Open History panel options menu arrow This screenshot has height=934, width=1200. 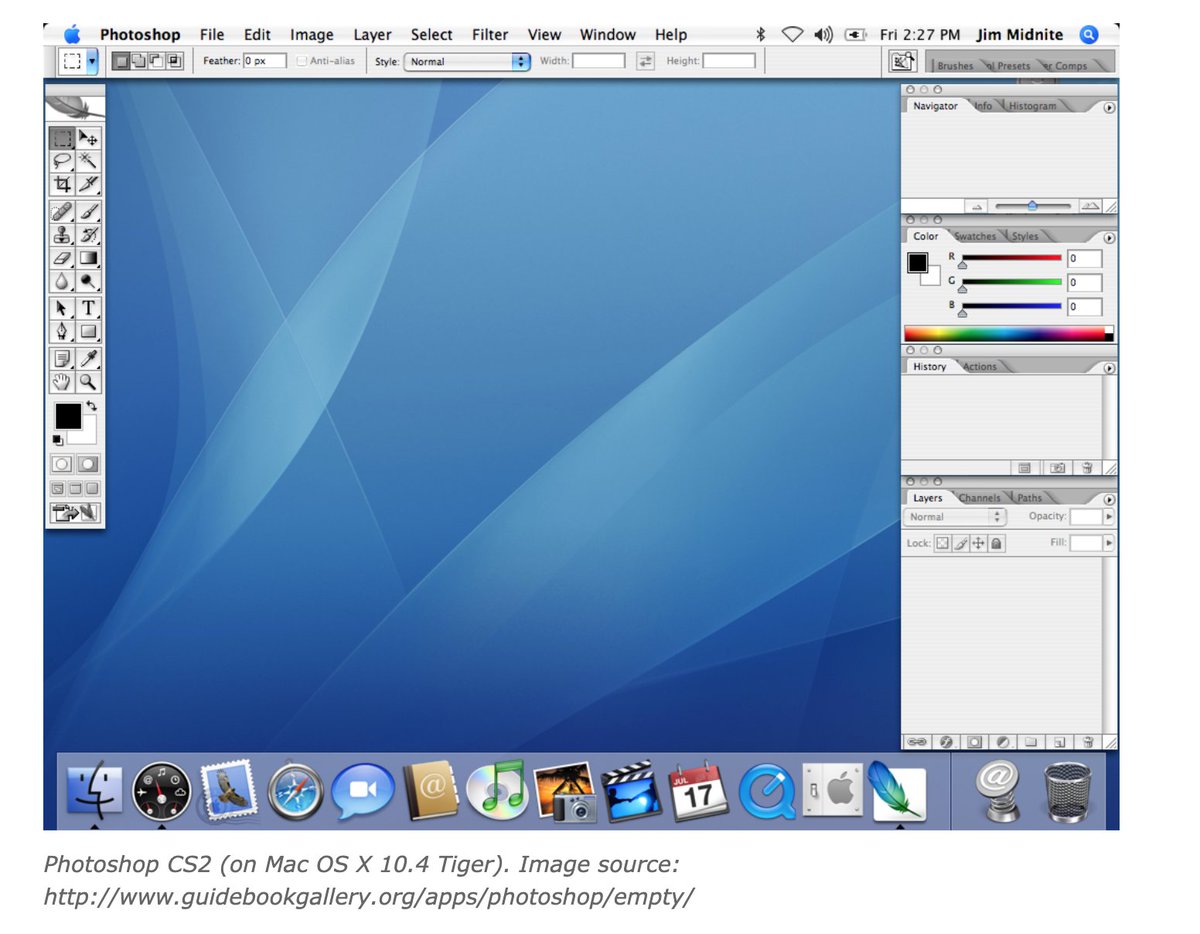point(1109,368)
